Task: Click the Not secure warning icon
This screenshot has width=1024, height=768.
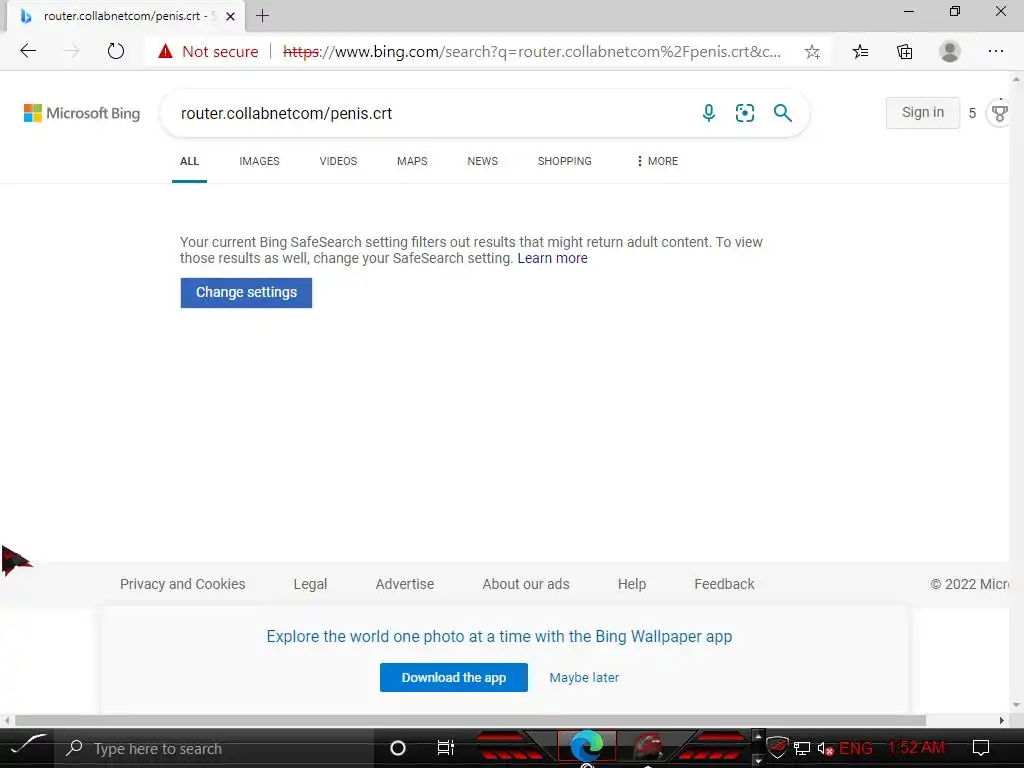Action: (165, 51)
